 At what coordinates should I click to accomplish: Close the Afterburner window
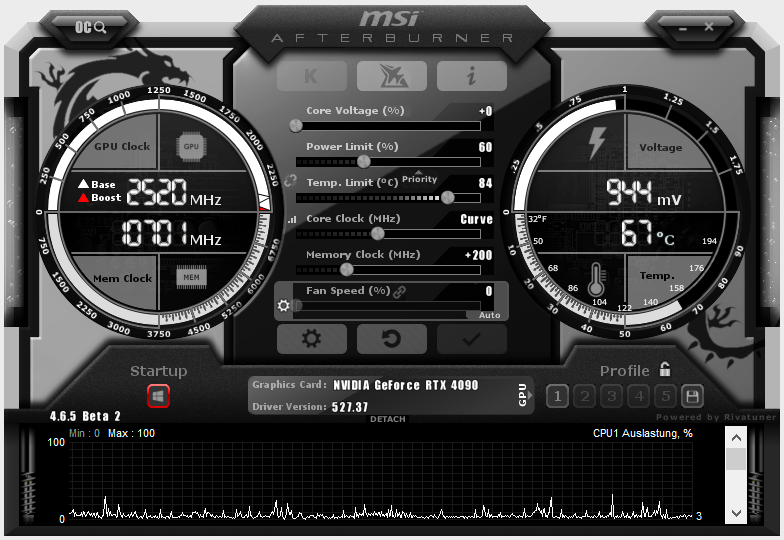(x=709, y=26)
